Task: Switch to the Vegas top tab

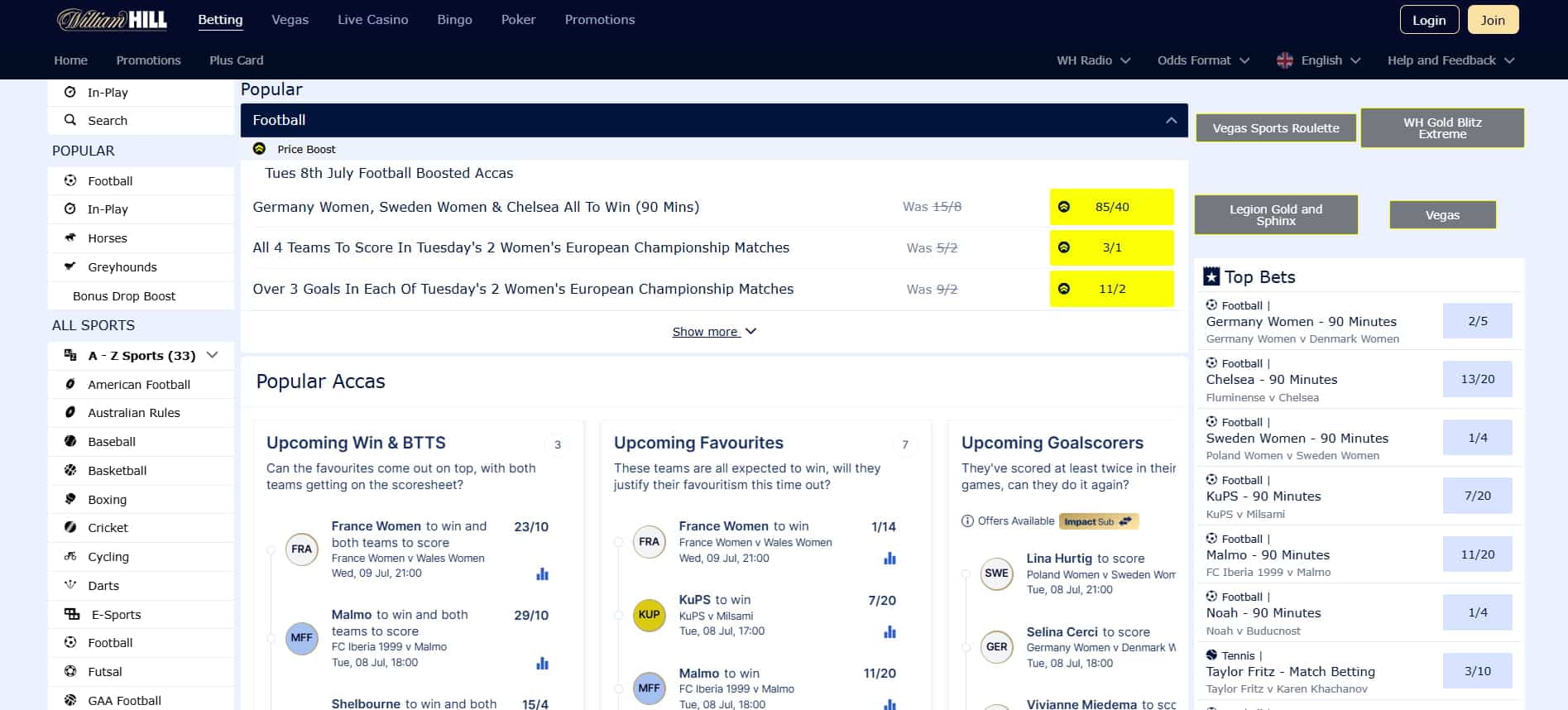Action: click(x=290, y=20)
